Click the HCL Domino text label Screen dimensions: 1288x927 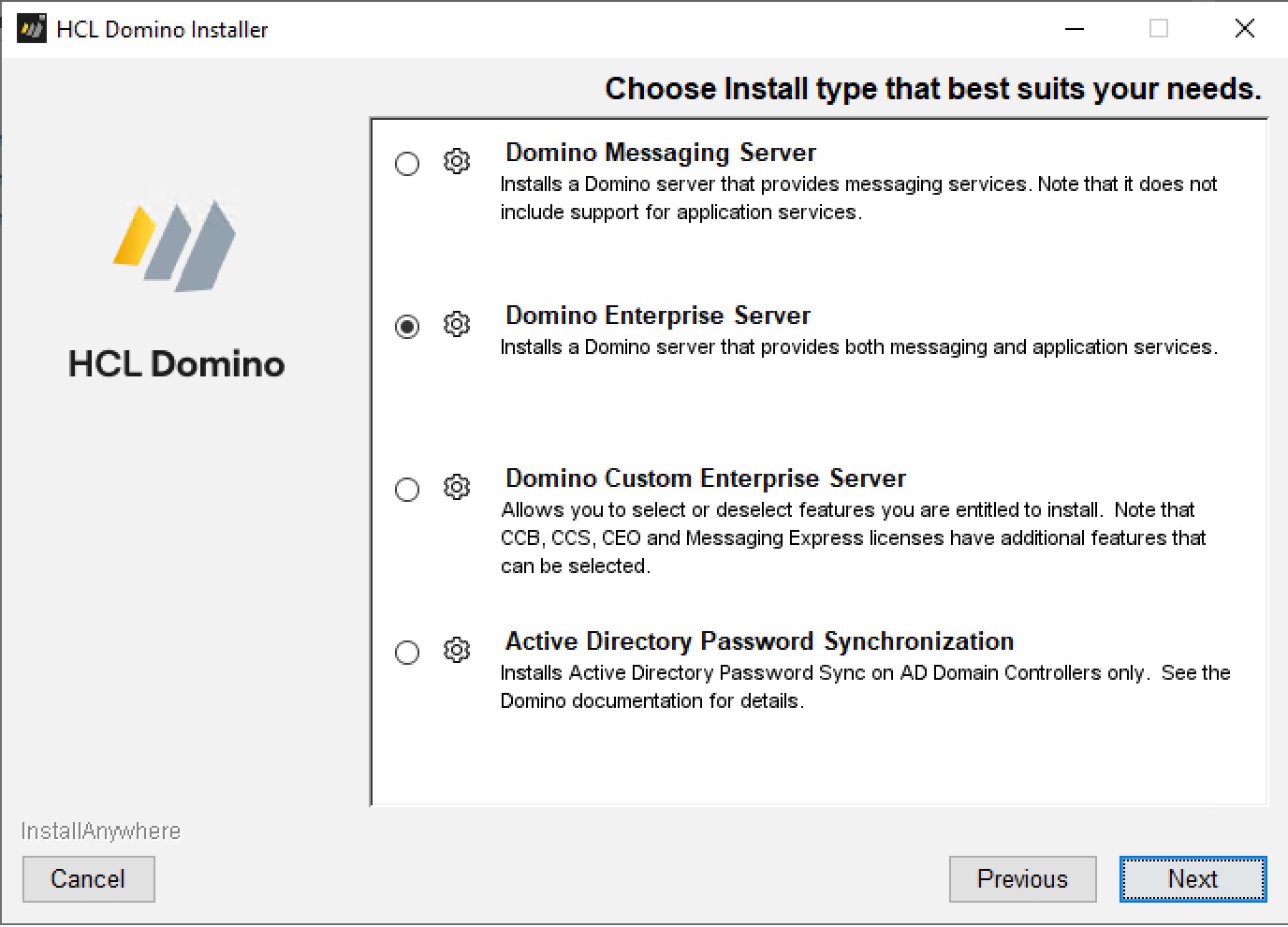[176, 364]
